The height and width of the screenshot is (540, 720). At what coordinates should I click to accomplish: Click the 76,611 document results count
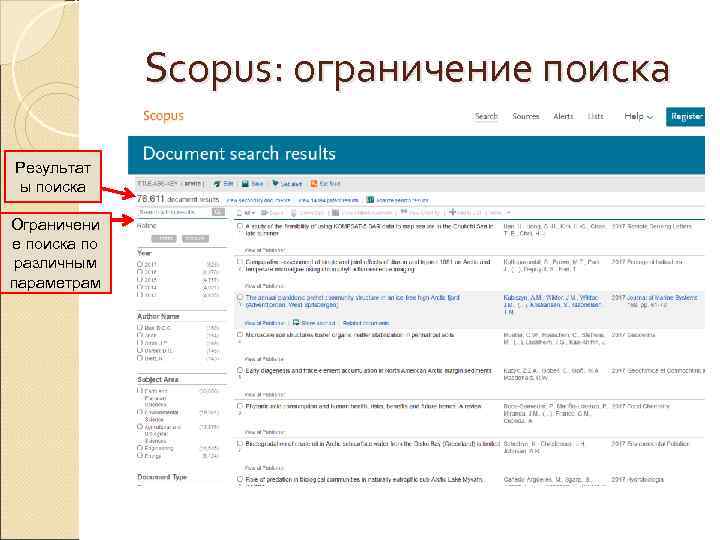[x=178, y=199]
